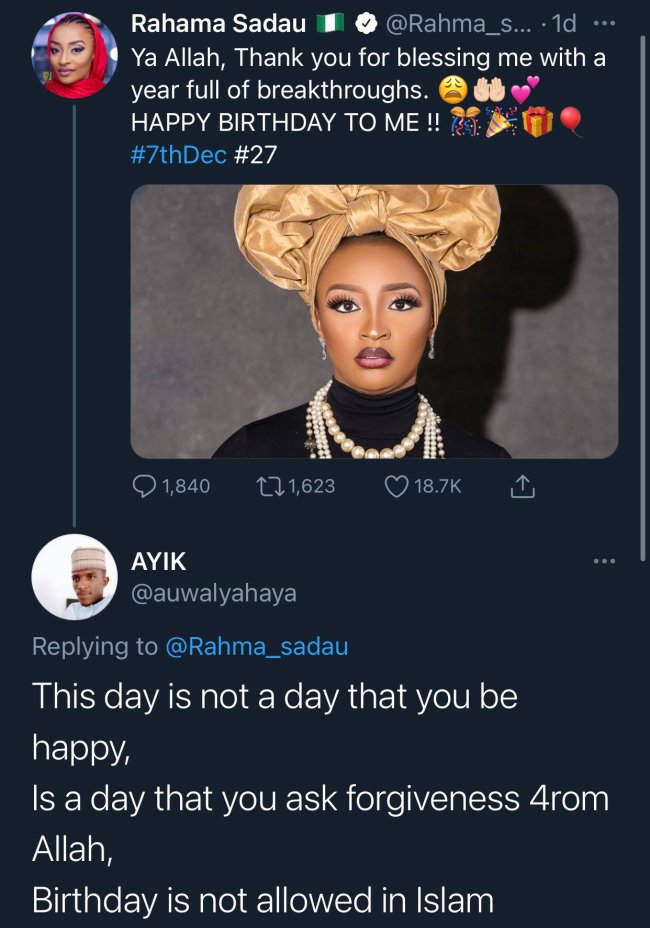
Task: Click the Rahama Sadau display name
Action: click(218, 22)
